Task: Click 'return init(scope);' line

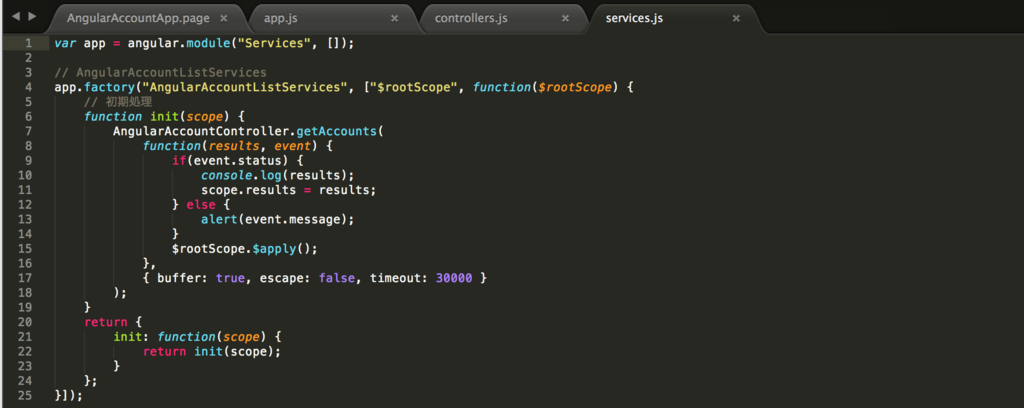Action: tap(212, 351)
